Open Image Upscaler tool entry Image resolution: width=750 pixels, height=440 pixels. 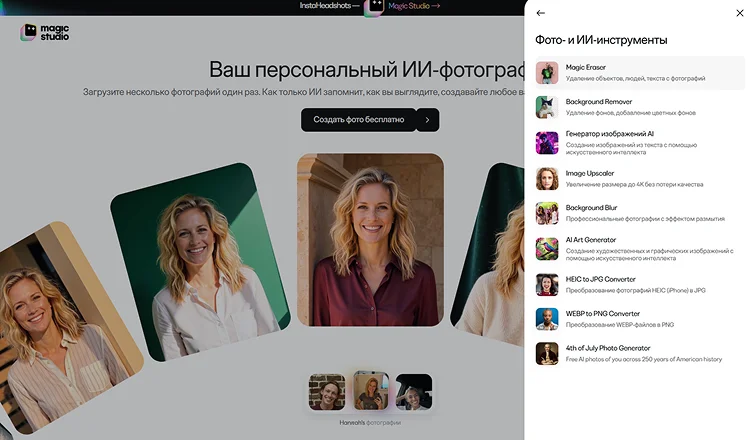click(x=639, y=178)
